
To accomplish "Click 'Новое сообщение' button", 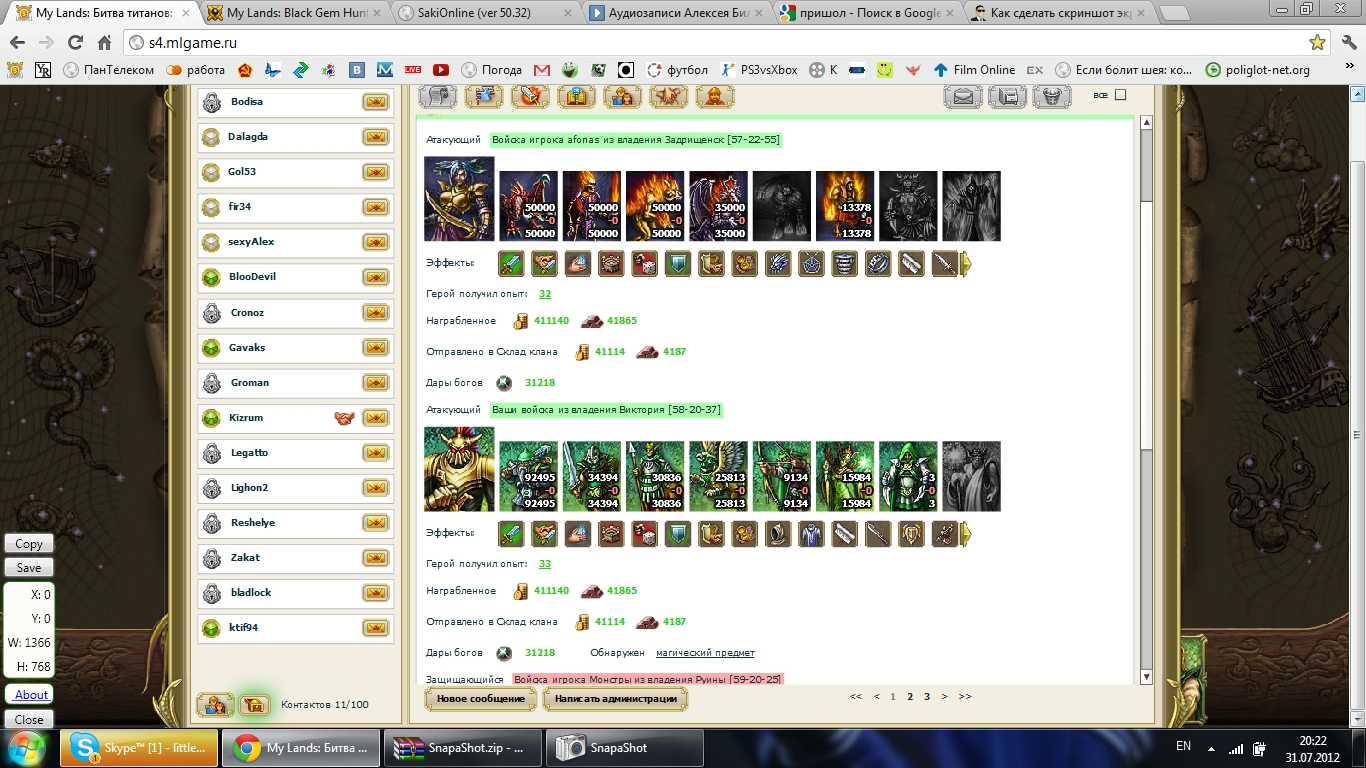I will point(481,699).
